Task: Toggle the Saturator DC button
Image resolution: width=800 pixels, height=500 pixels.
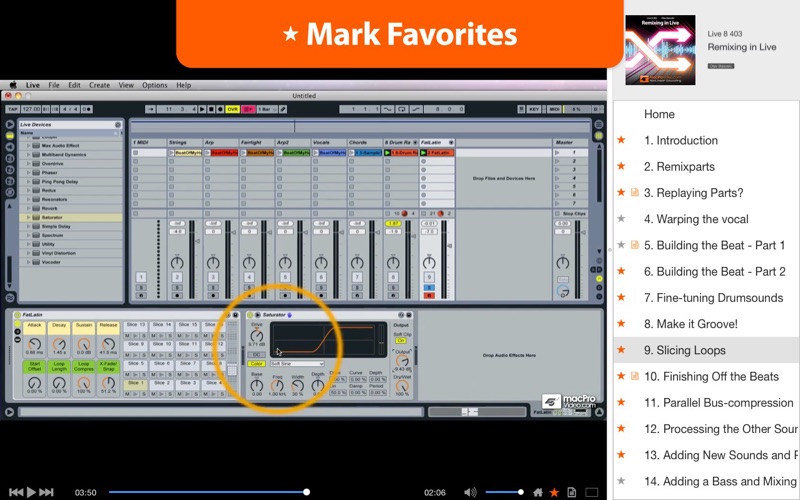Action: 257,354
